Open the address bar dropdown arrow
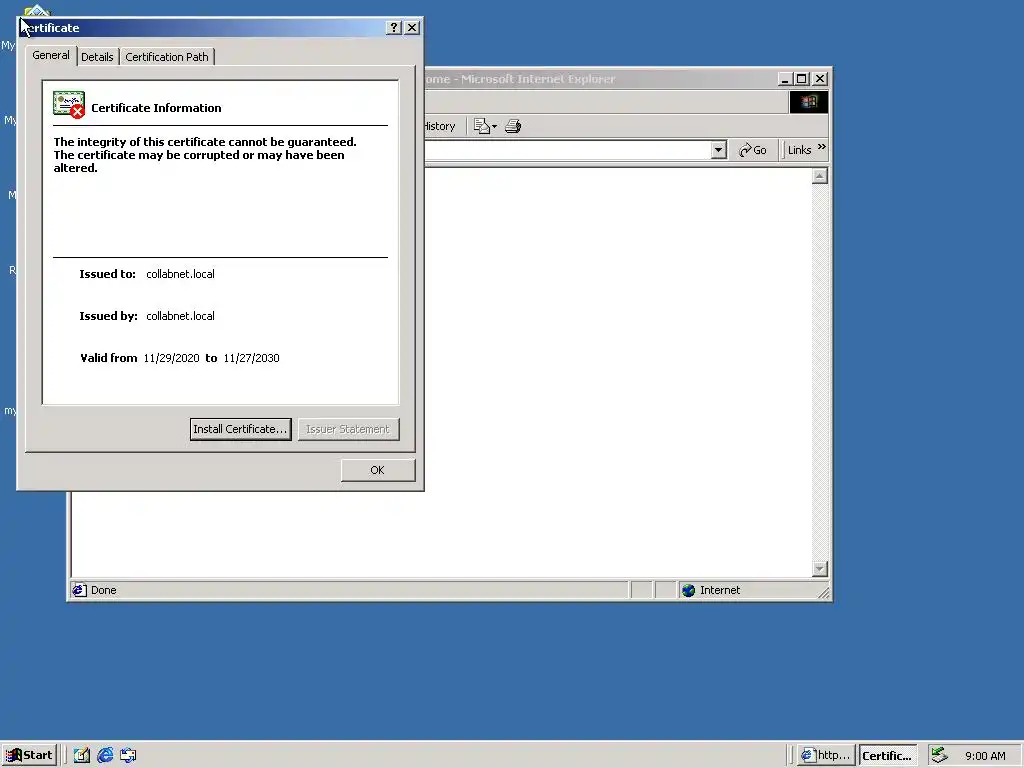This screenshot has width=1024, height=768. (718, 150)
